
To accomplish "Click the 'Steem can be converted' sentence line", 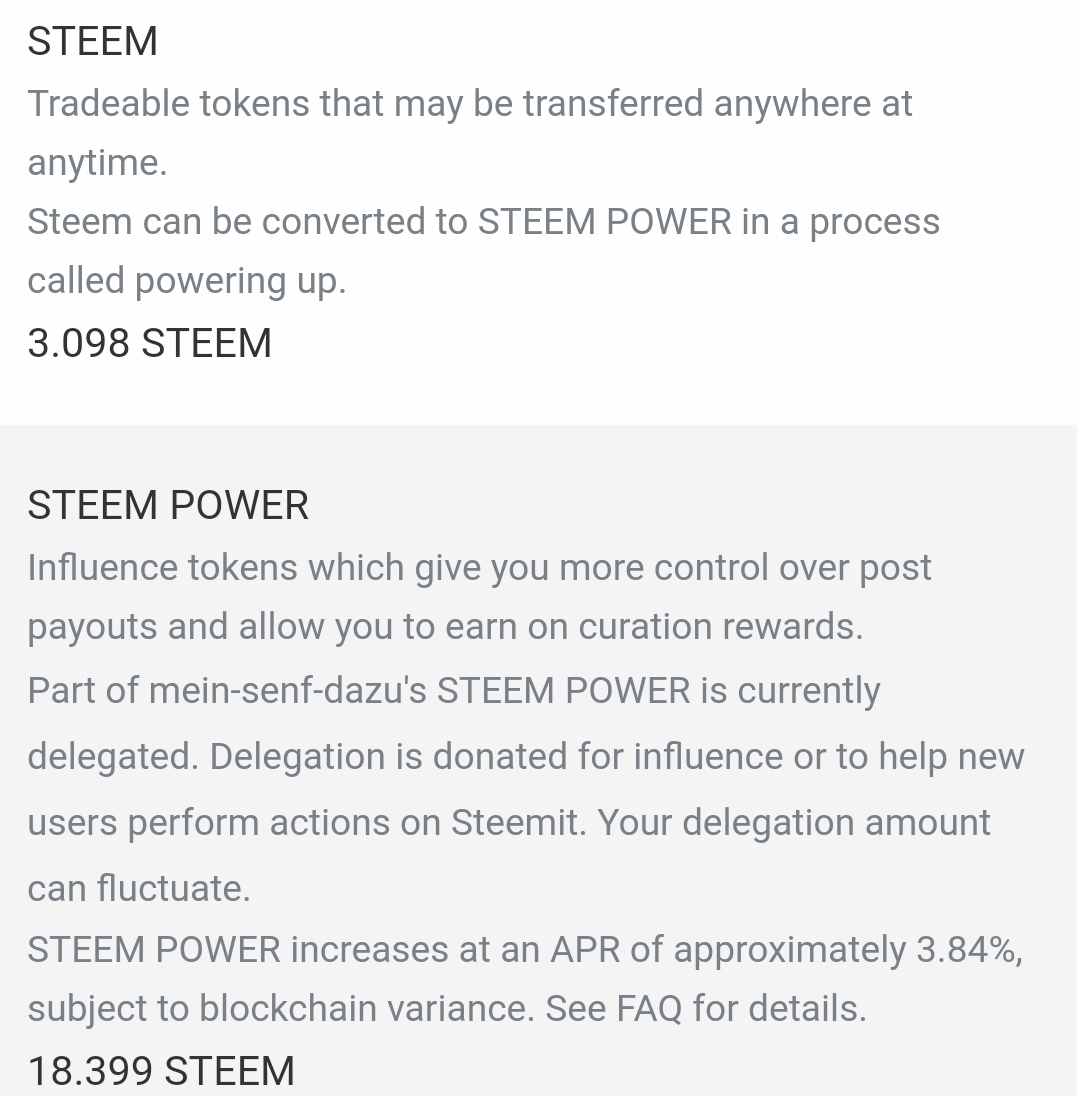I will (x=483, y=222).
